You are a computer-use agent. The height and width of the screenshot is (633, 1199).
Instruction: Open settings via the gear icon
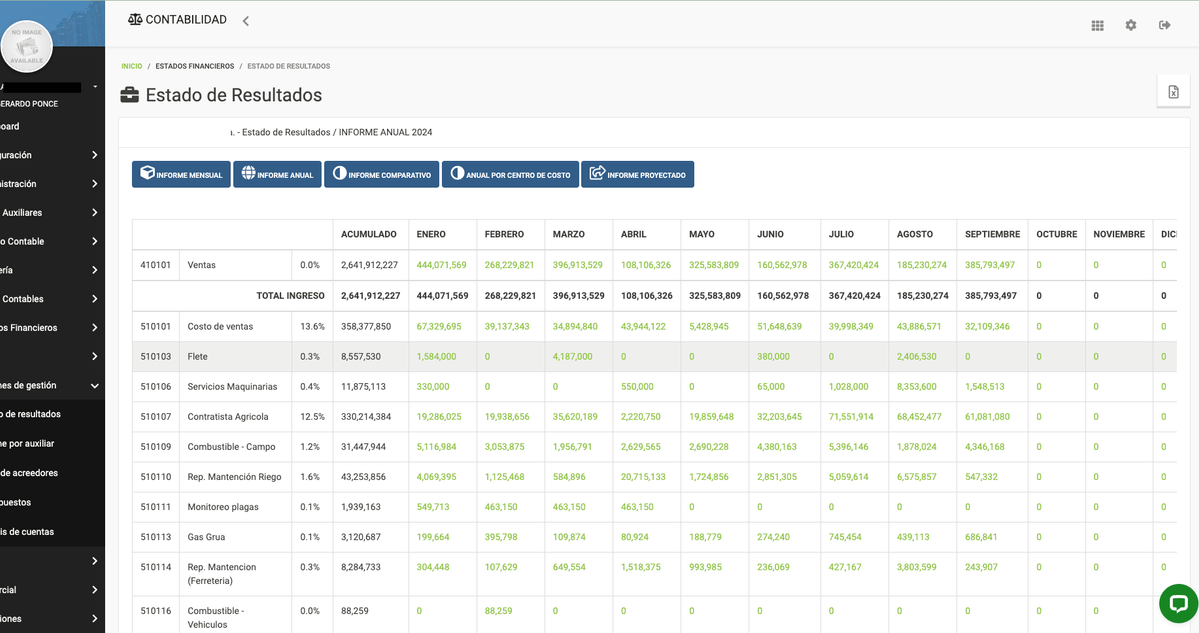tap(1131, 26)
